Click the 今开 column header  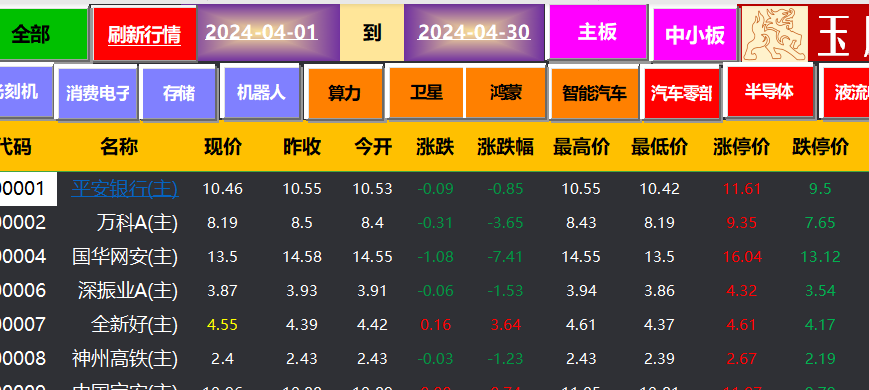(373, 147)
